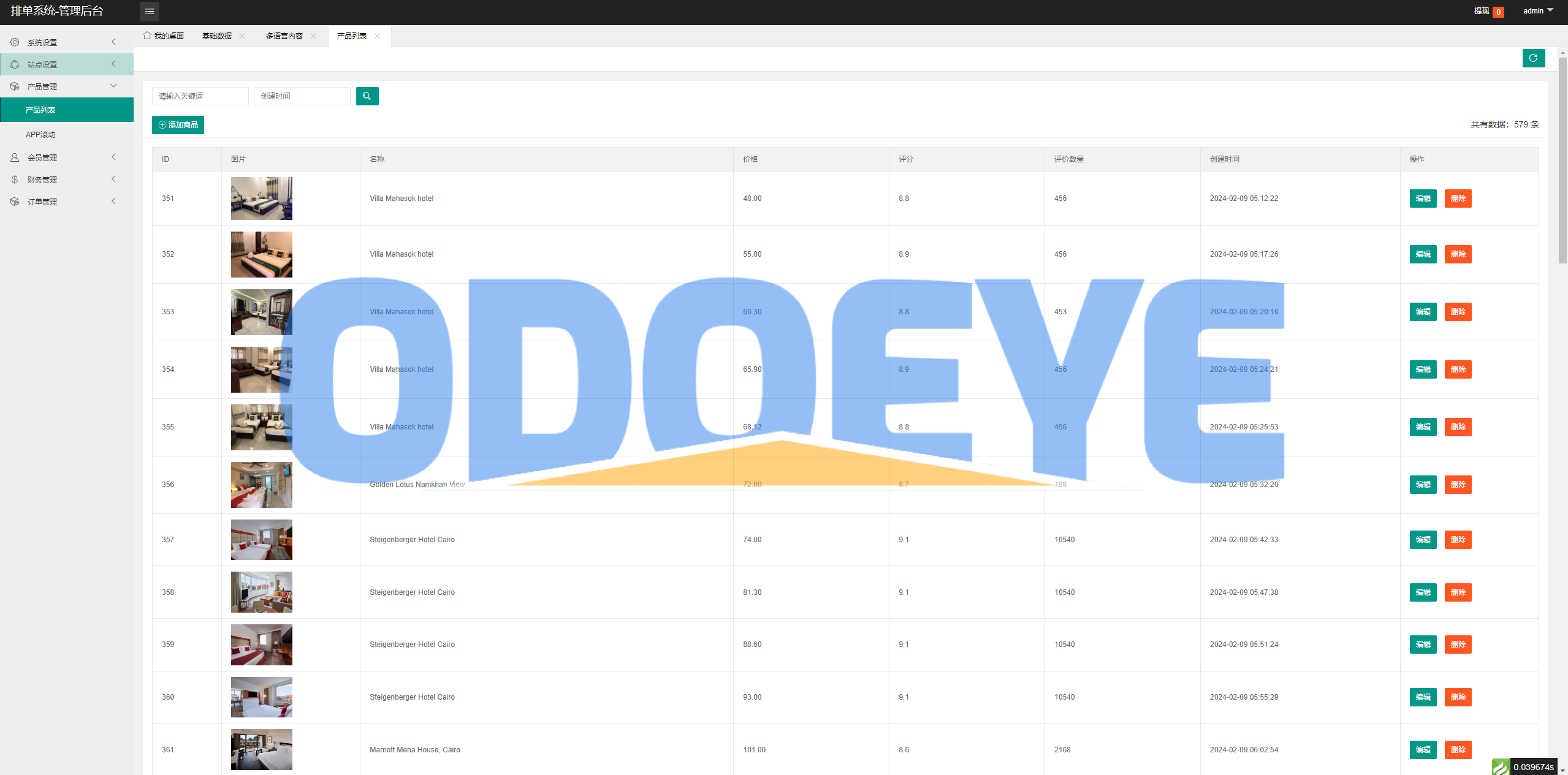Click the 提现 notification badge
This screenshot has width=1568, height=775.
[x=1498, y=12]
